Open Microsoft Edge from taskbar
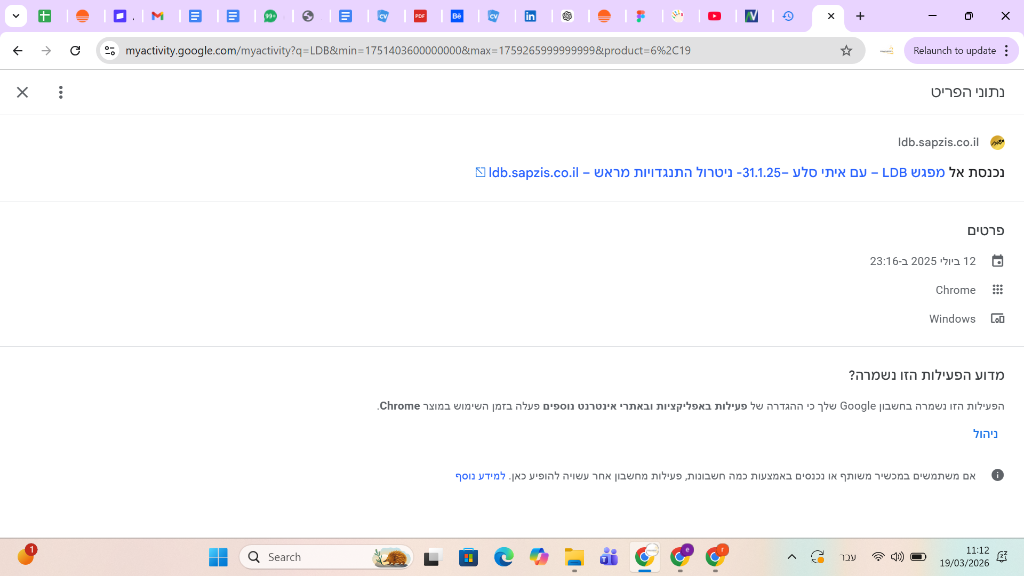1024x576 pixels. click(x=504, y=557)
